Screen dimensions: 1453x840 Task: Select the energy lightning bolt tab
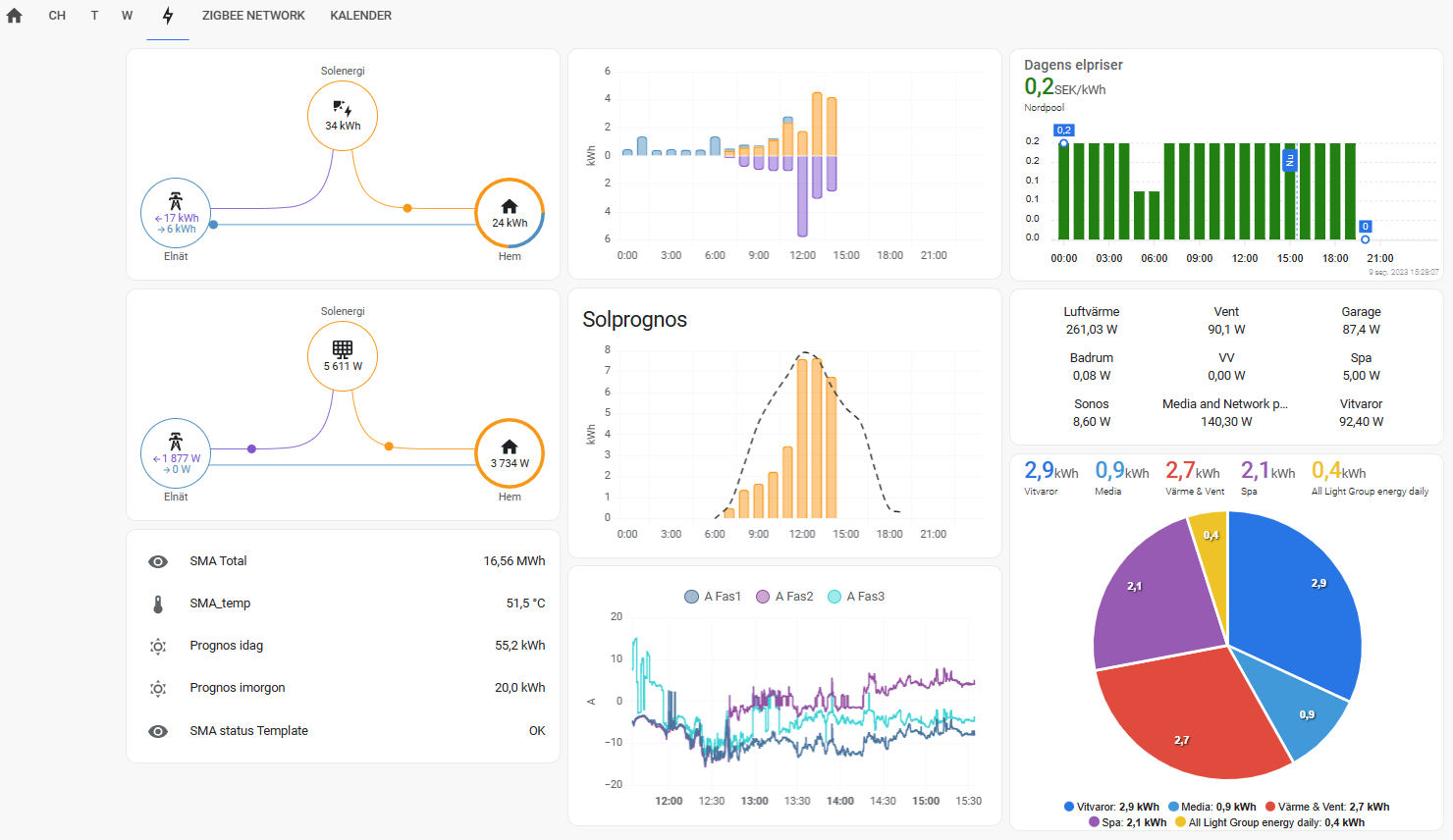point(168,16)
